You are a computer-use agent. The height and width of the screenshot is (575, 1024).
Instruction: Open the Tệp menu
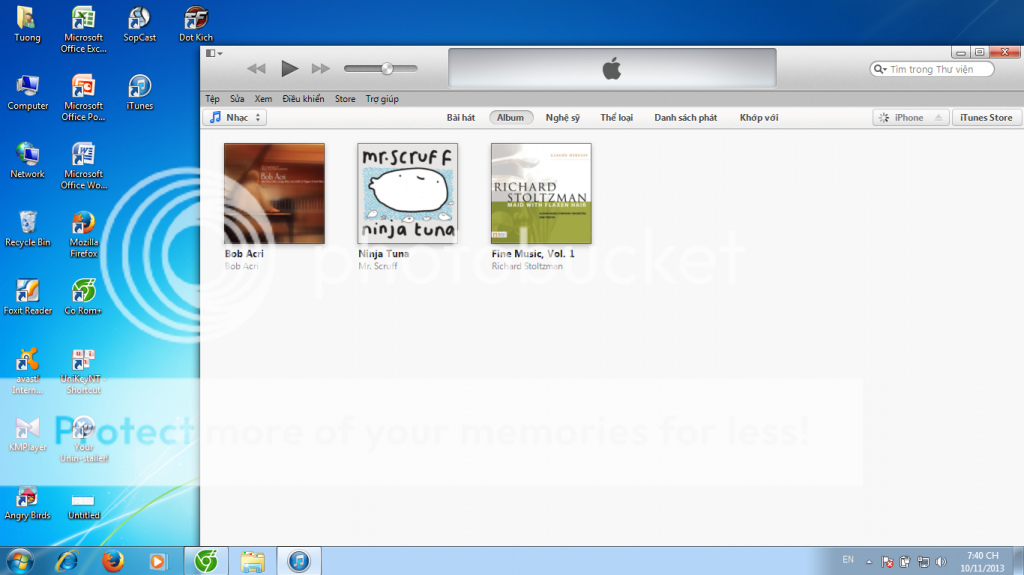pos(212,99)
